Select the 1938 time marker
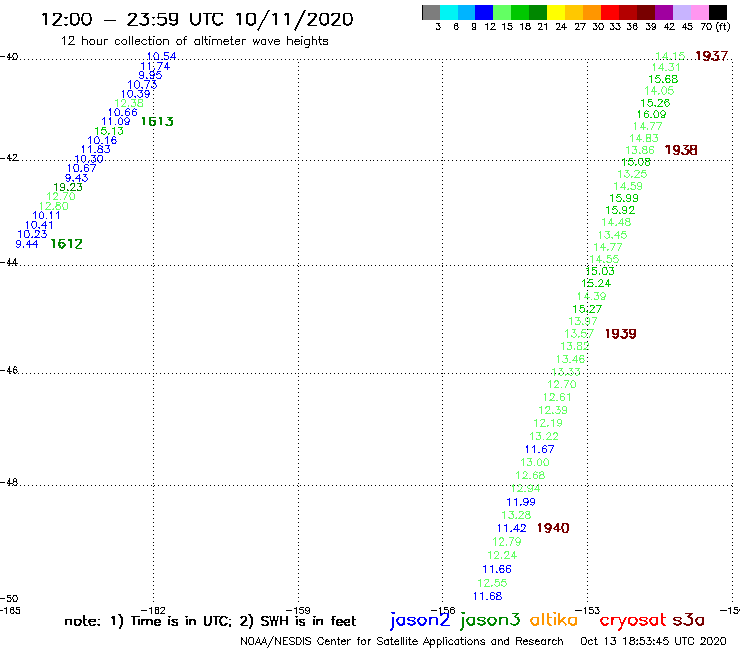This screenshot has width=740, height=650. (x=681, y=150)
